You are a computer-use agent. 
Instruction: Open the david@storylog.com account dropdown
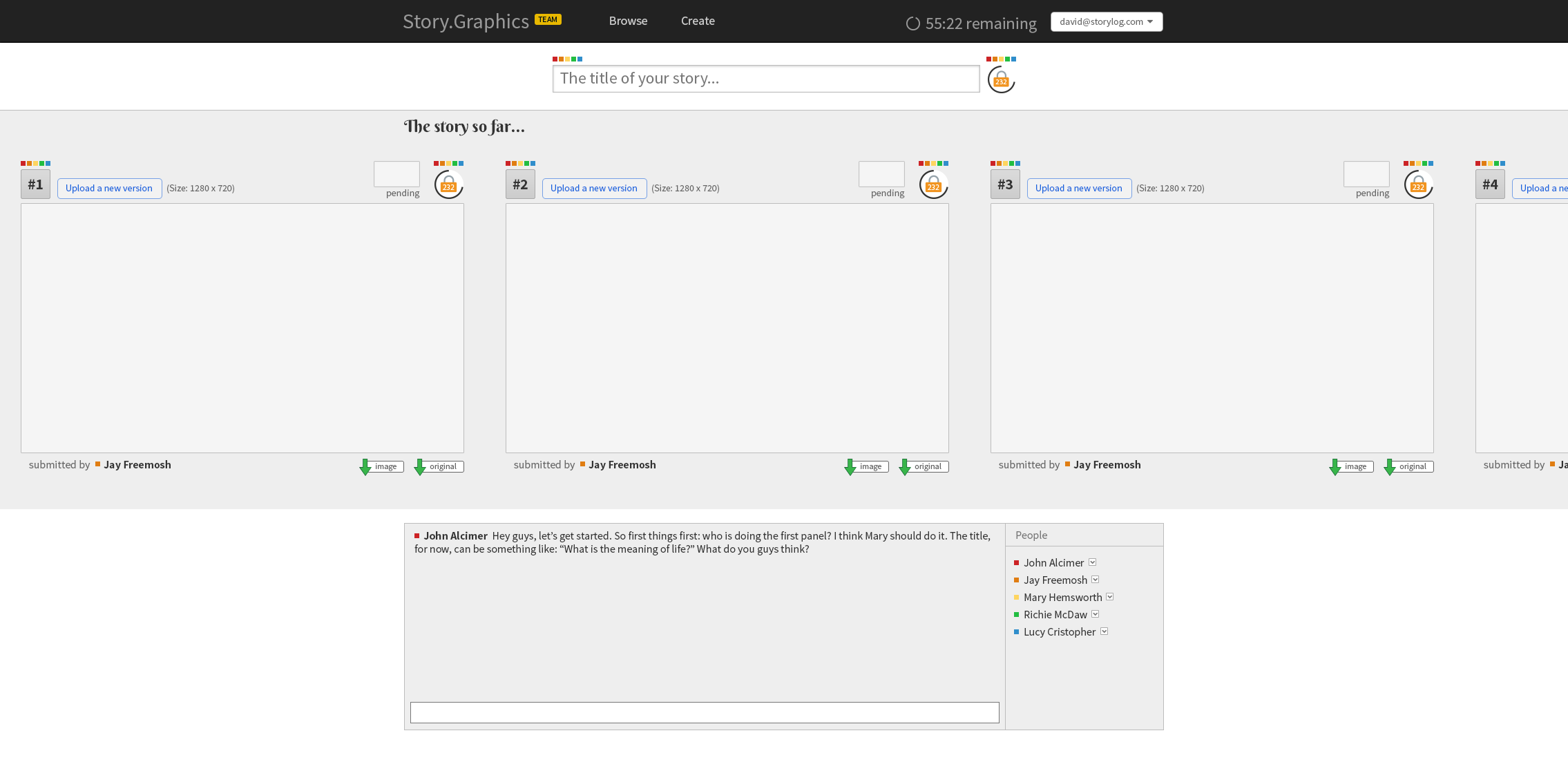point(1106,21)
